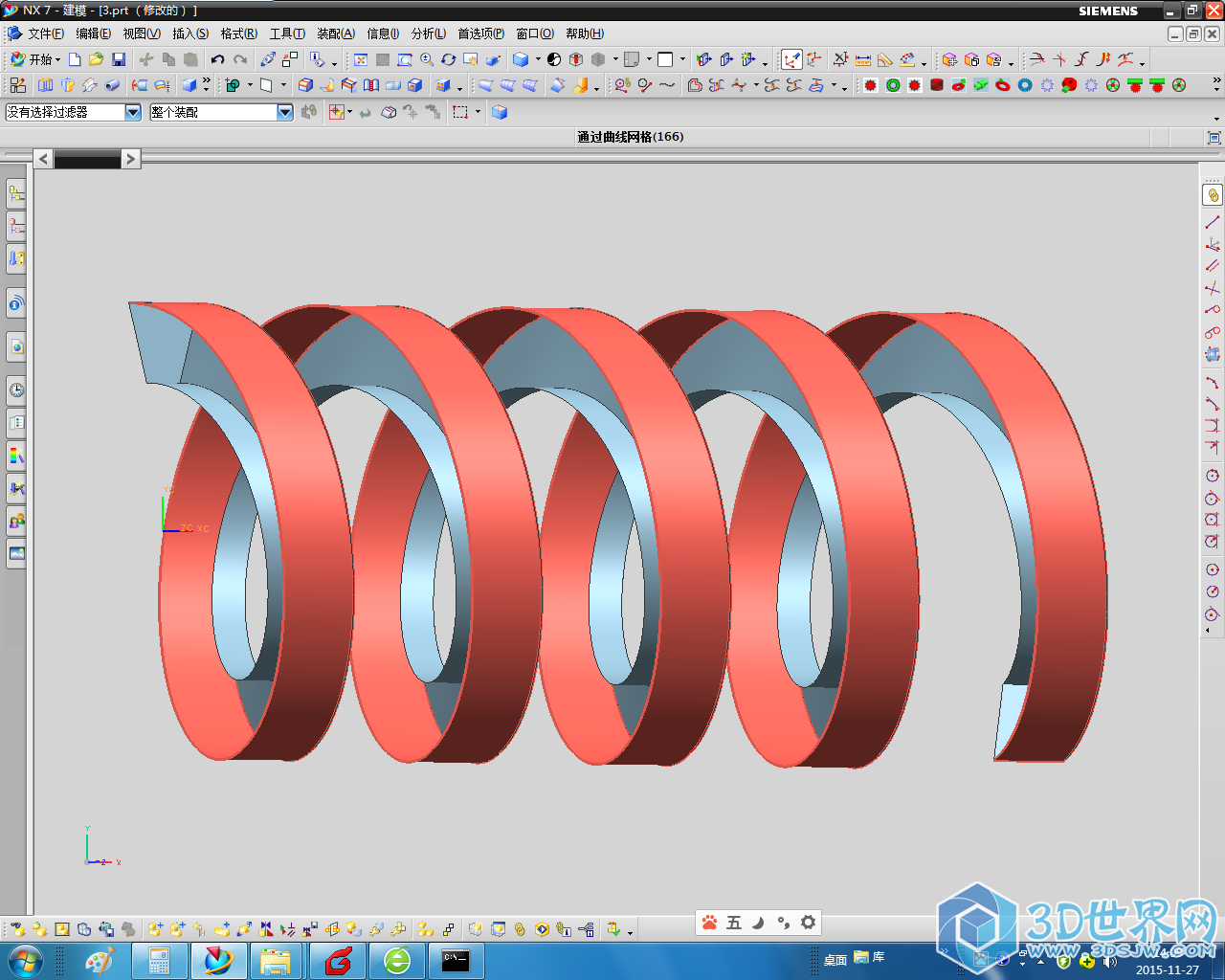Screen dimensions: 1225x980
Task: Click the Fit view icon
Action: click(x=361, y=59)
